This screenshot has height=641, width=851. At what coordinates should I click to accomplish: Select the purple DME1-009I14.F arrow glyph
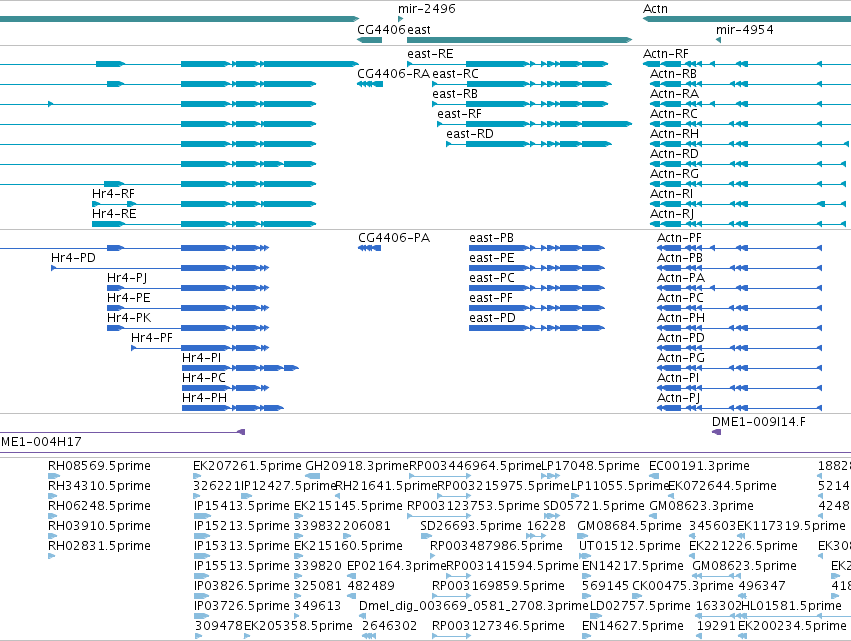pos(716,432)
